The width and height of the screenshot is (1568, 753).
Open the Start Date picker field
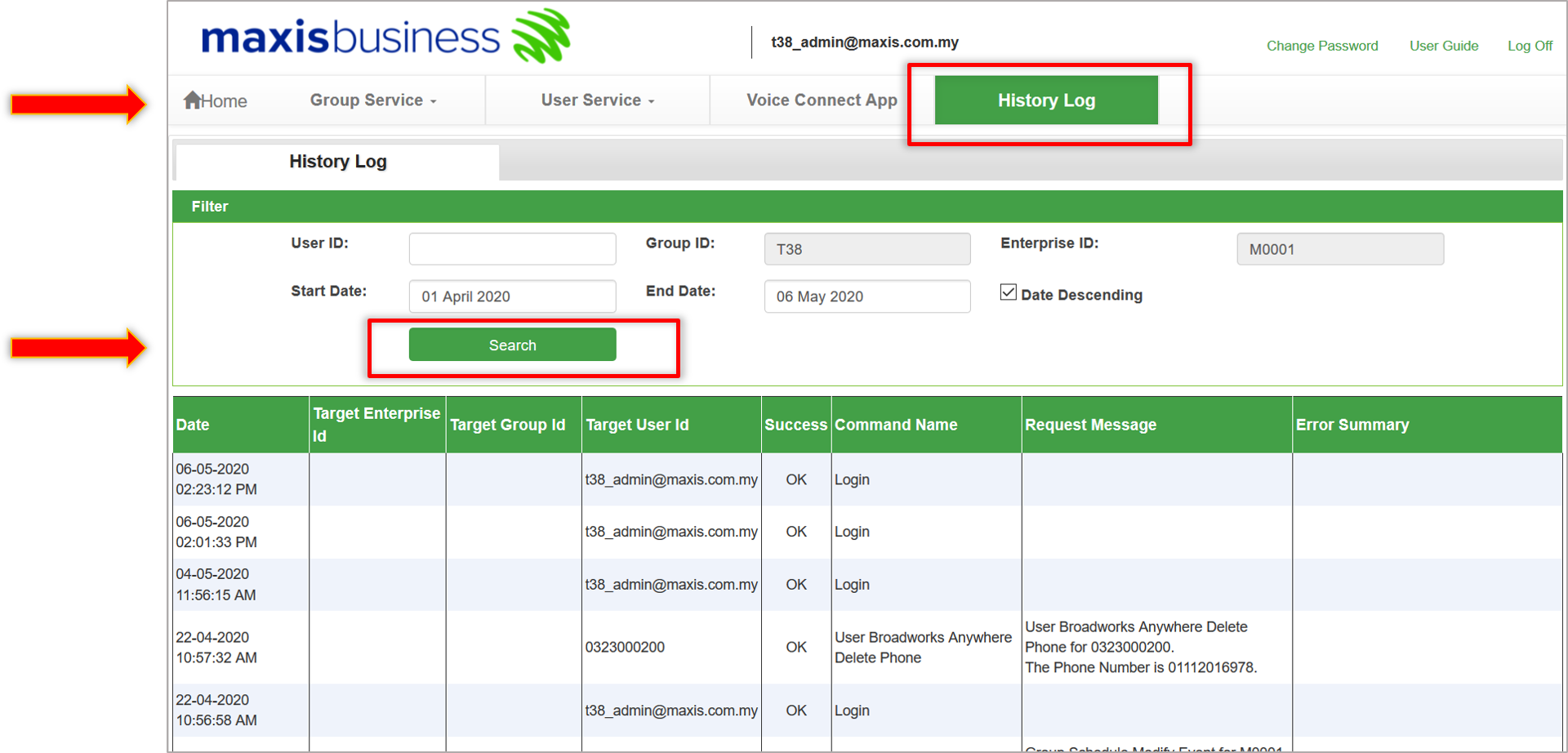click(512, 296)
